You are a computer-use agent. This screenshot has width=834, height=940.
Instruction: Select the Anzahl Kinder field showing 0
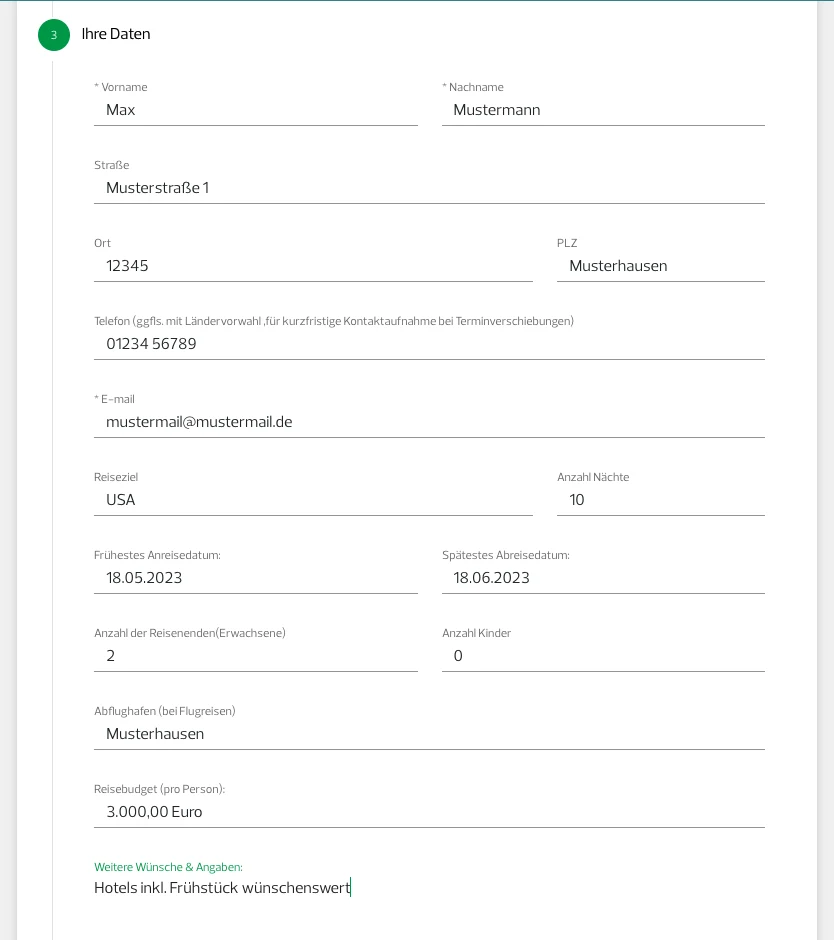click(603, 656)
